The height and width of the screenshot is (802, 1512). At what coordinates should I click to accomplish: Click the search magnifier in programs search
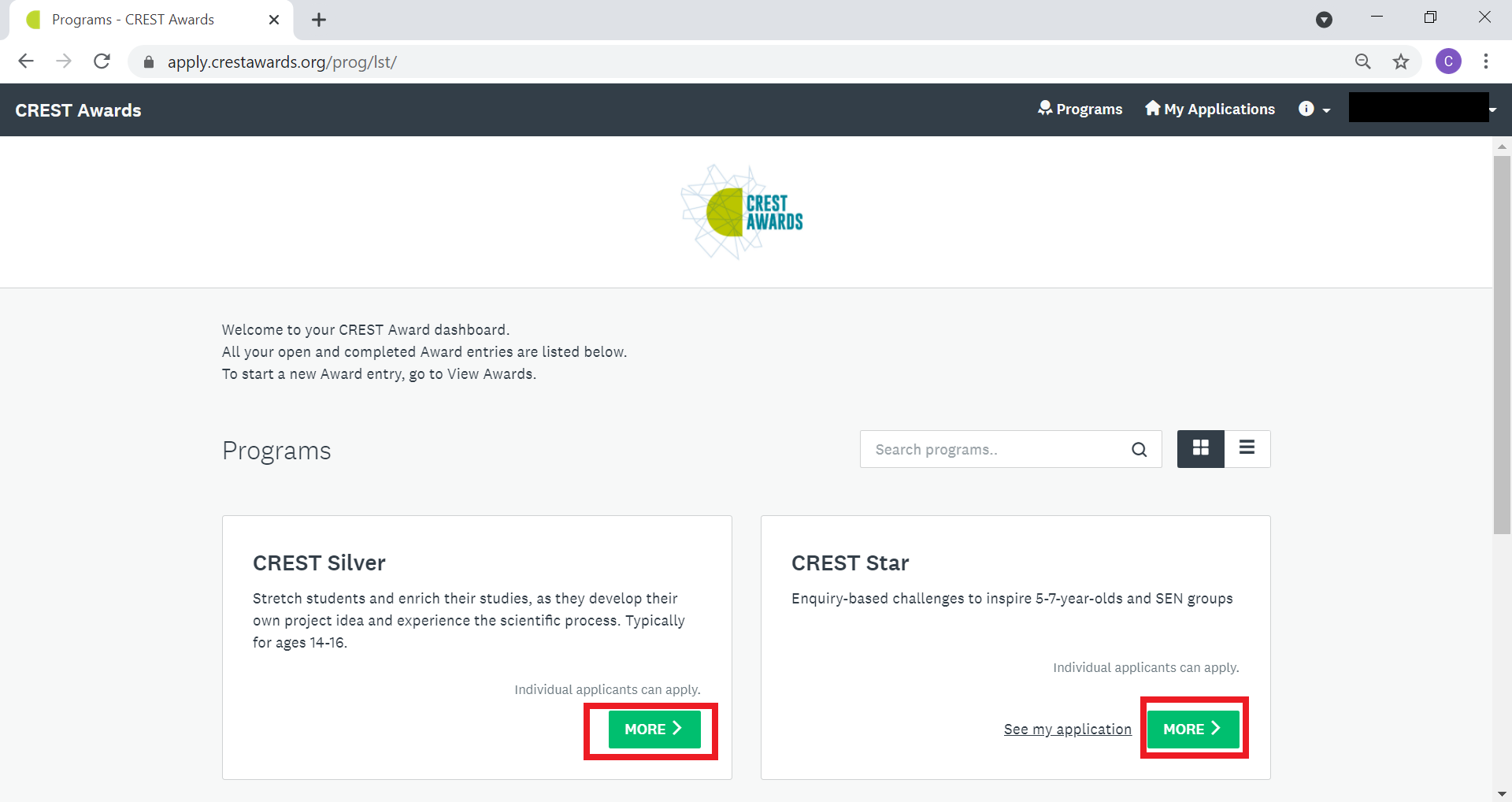click(1140, 450)
